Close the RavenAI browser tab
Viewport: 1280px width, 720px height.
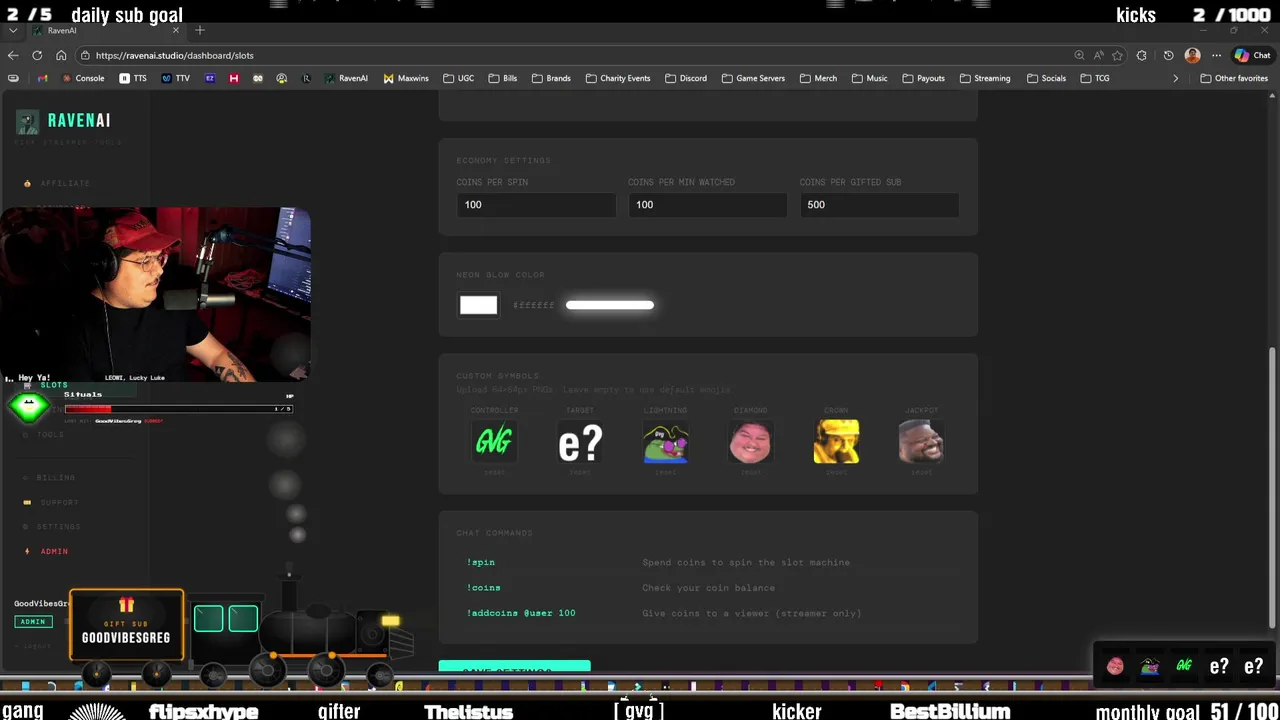[x=176, y=30]
